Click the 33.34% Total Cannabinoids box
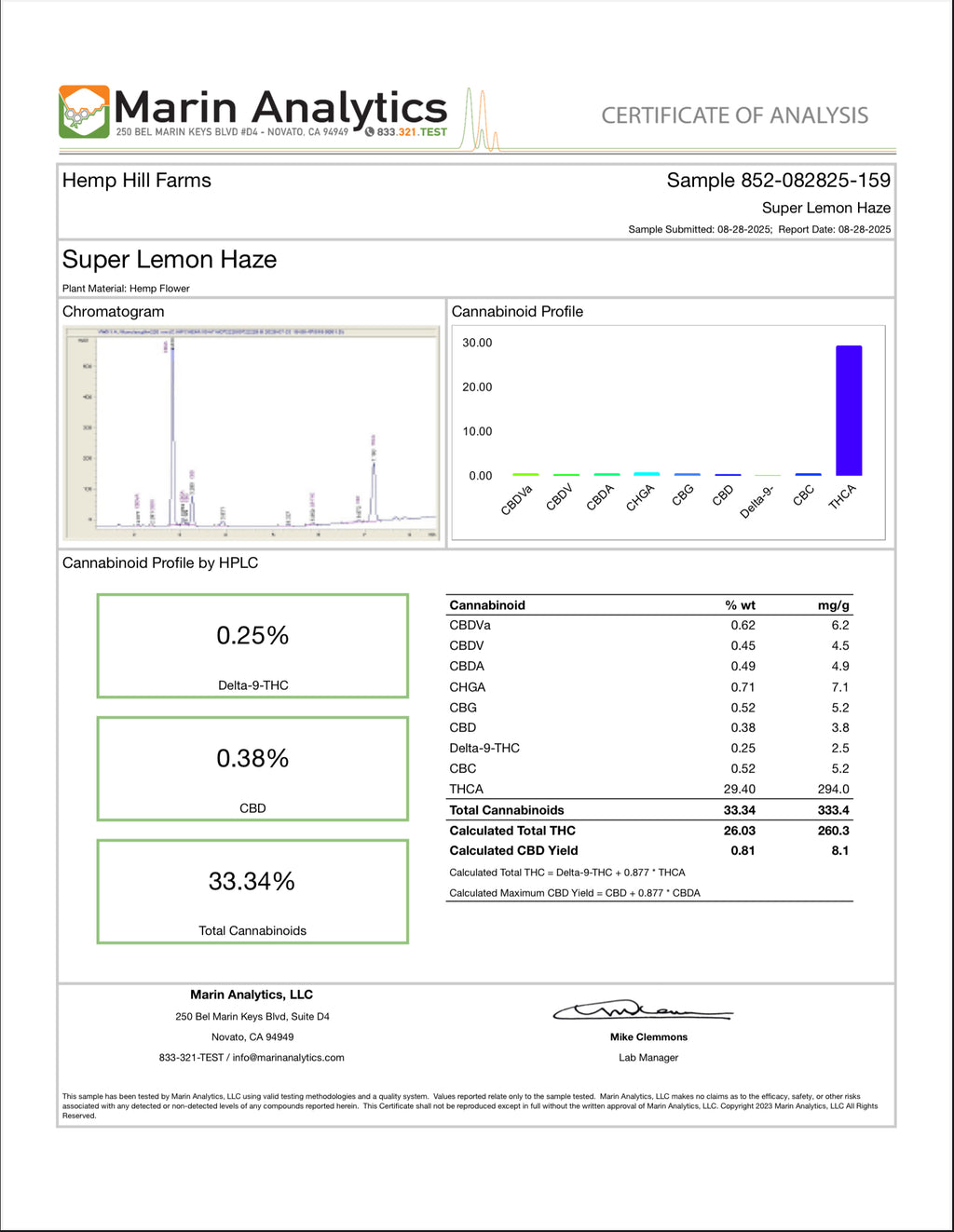Image resolution: width=954 pixels, height=1232 pixels. 252,892
